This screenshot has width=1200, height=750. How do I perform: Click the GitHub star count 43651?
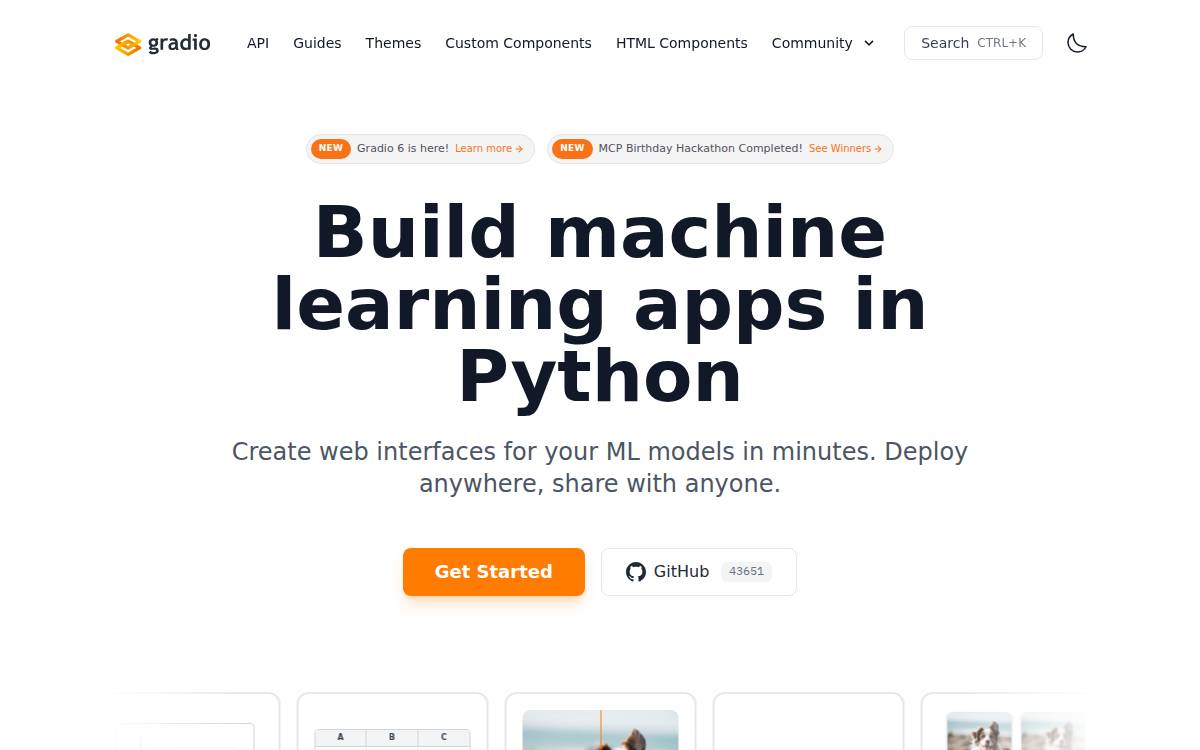(x=746, y=572)
